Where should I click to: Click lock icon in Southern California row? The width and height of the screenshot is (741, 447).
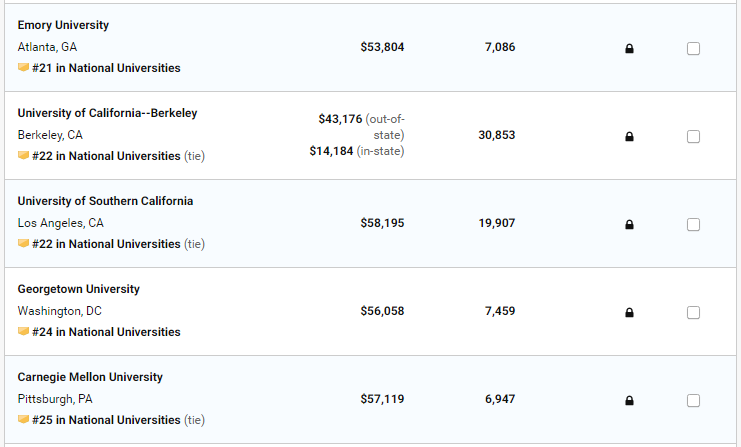[629, 224]
